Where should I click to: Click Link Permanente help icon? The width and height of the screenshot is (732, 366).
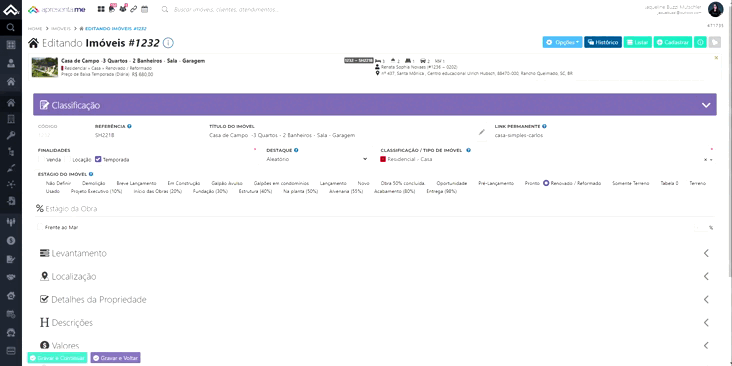pyautogui.click(x=544, y=126)
